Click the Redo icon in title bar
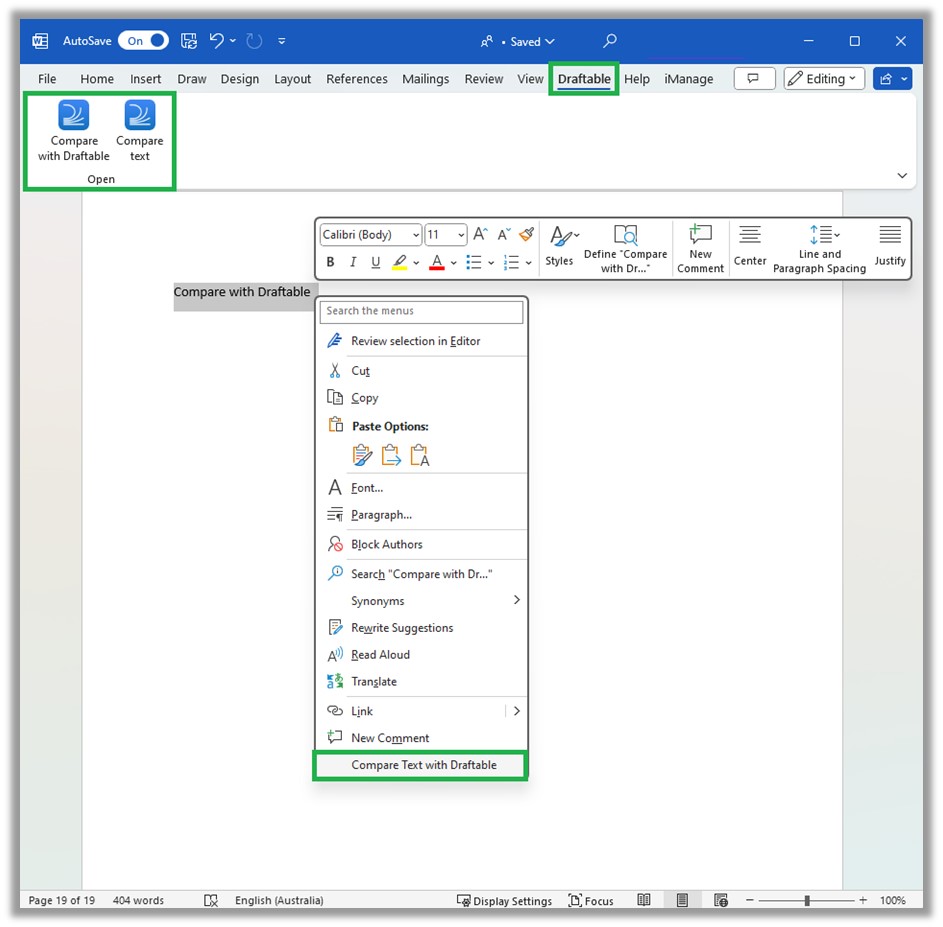The image size is (943, 927). pos(254,41)
